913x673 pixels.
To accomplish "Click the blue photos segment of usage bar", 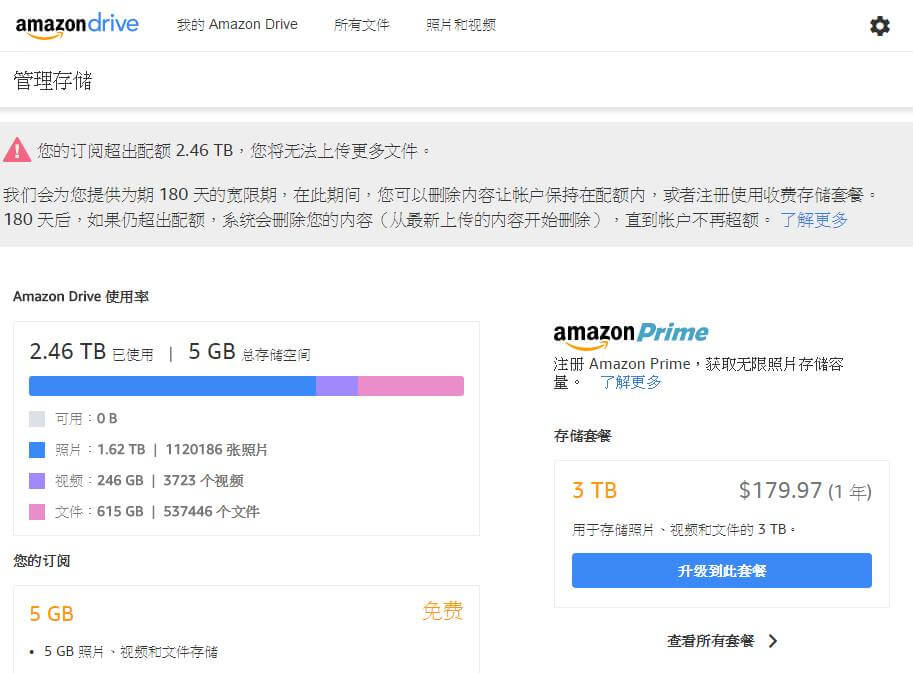I will tap(172, 386).
